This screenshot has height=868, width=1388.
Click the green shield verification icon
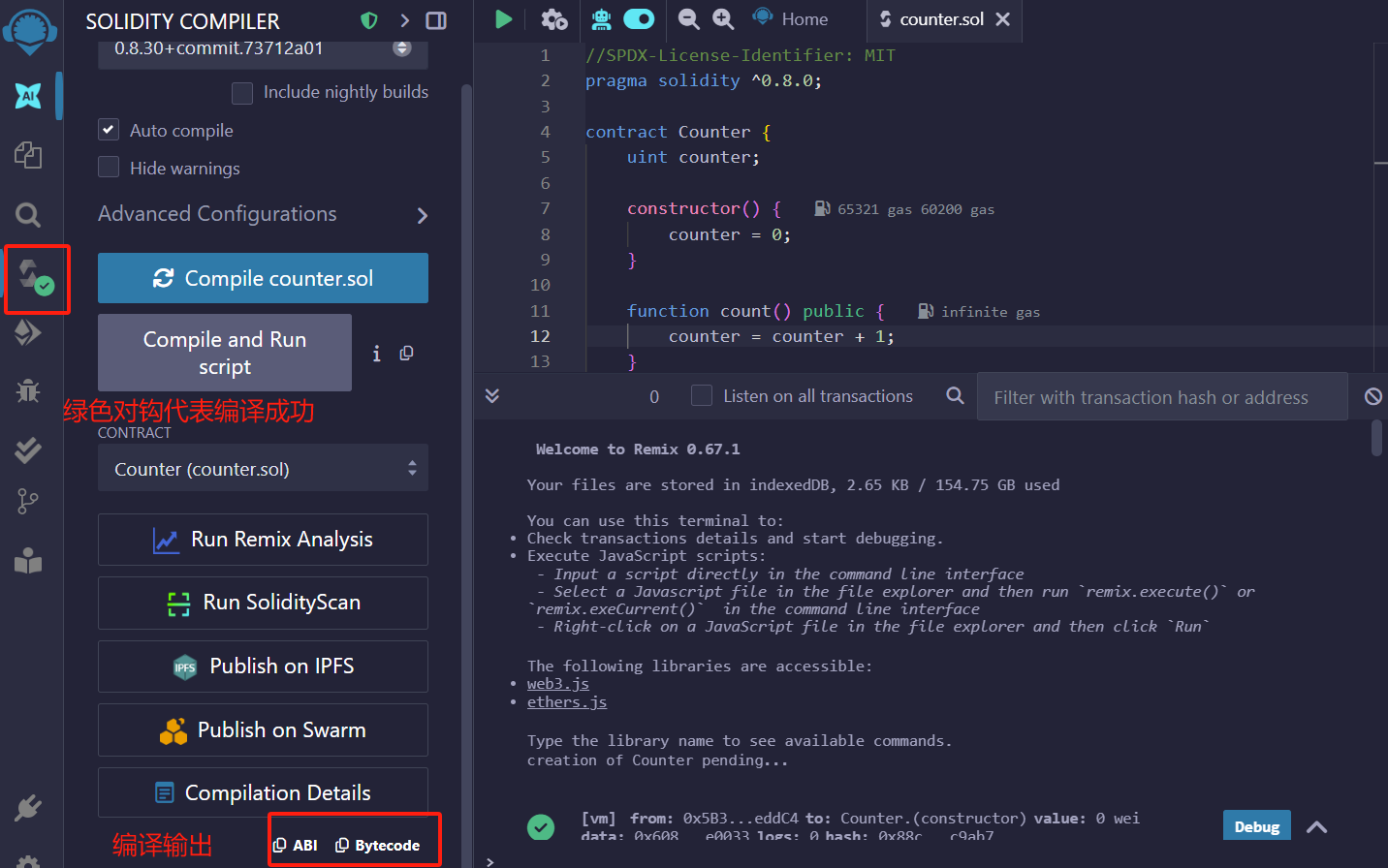click(368, 20)
